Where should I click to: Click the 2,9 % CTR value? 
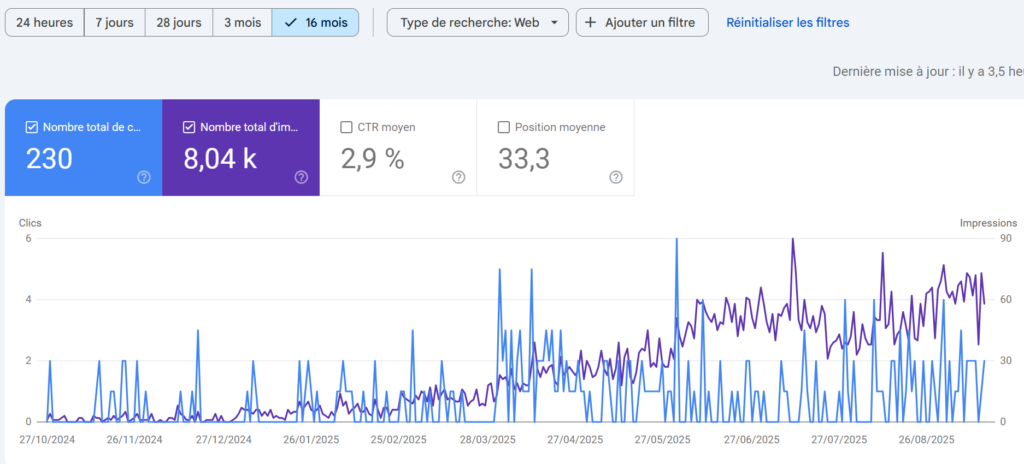(373, 158)
